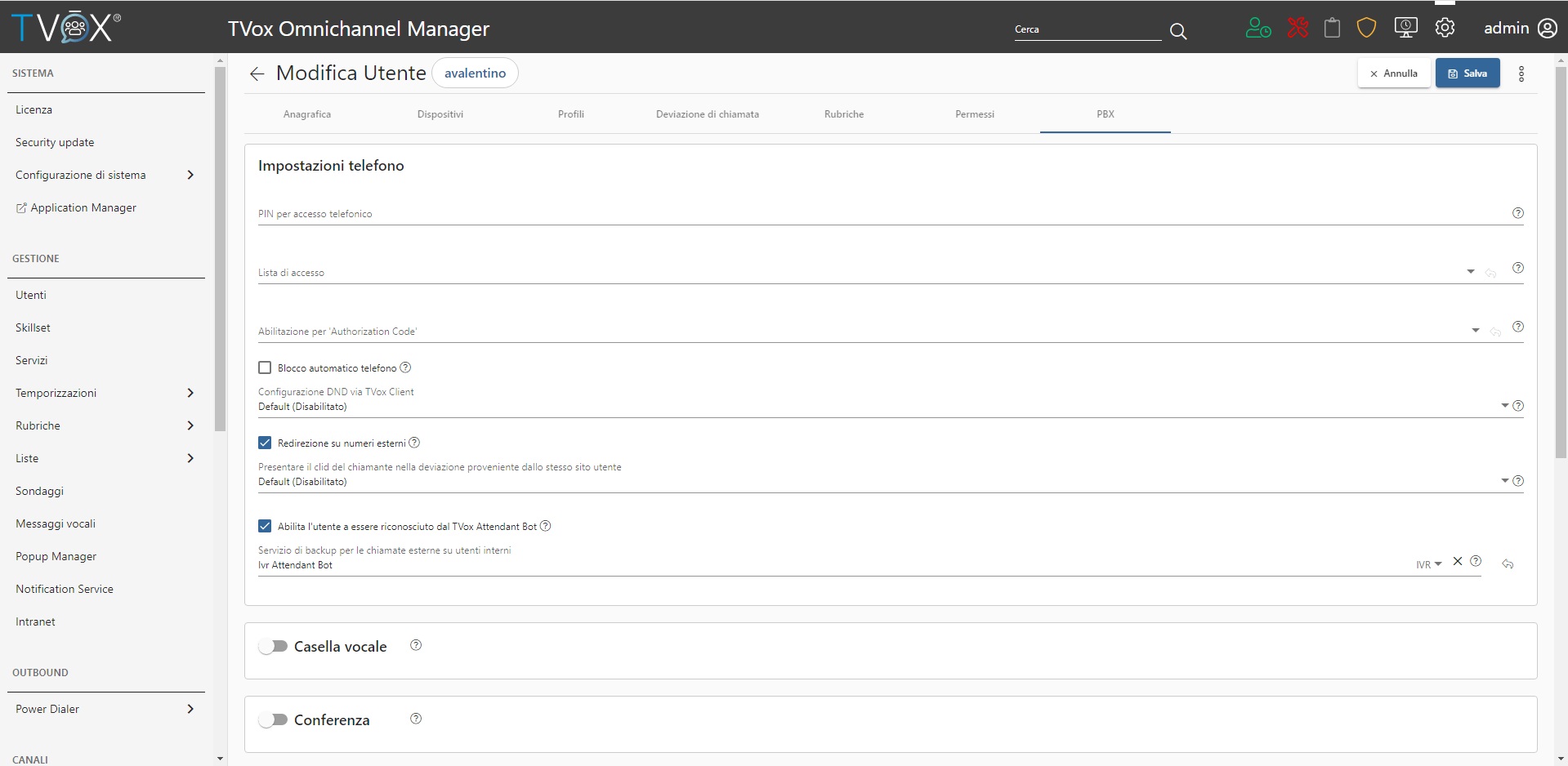This screenshot has height=766, width=1568.
Task: Show help for Servizio di backup field
Action: pos(1476,561)
